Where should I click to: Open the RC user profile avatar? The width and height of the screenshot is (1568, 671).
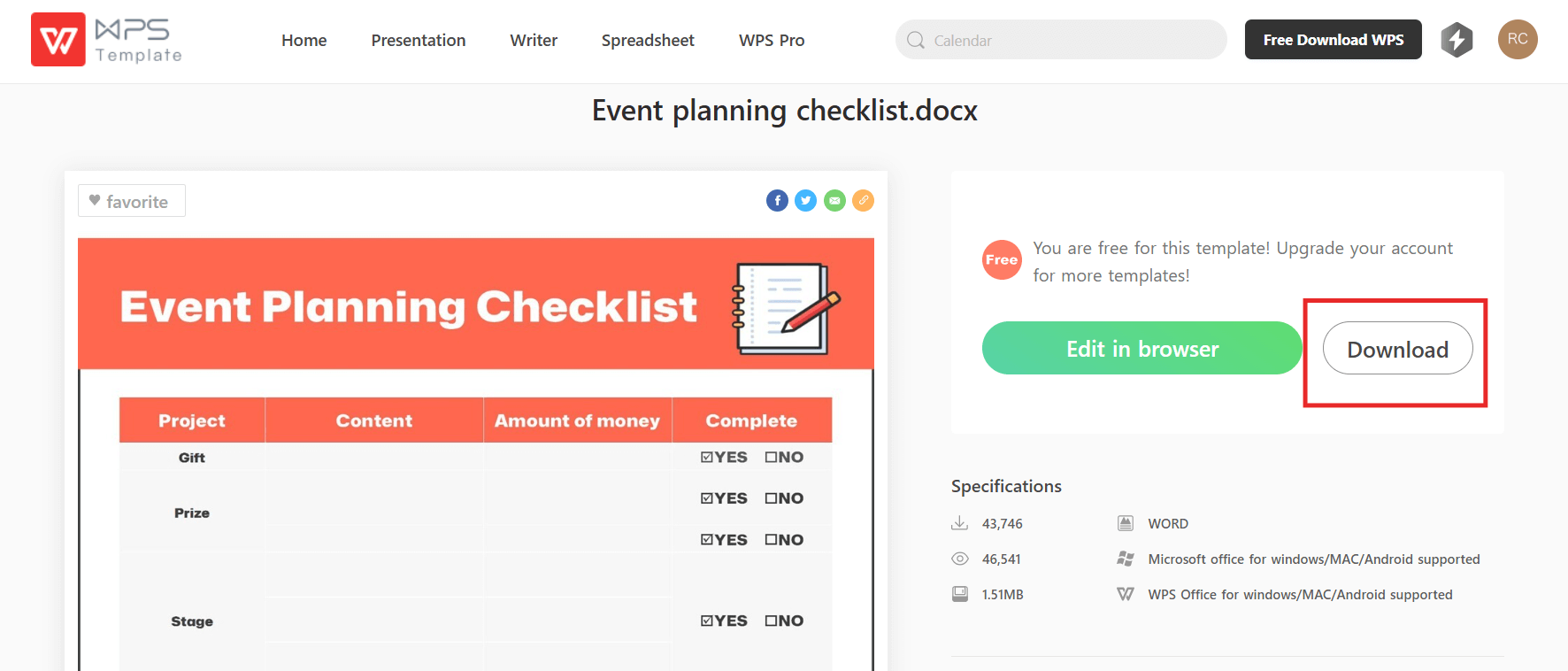pyautogui.click(x=1518, y=40)
